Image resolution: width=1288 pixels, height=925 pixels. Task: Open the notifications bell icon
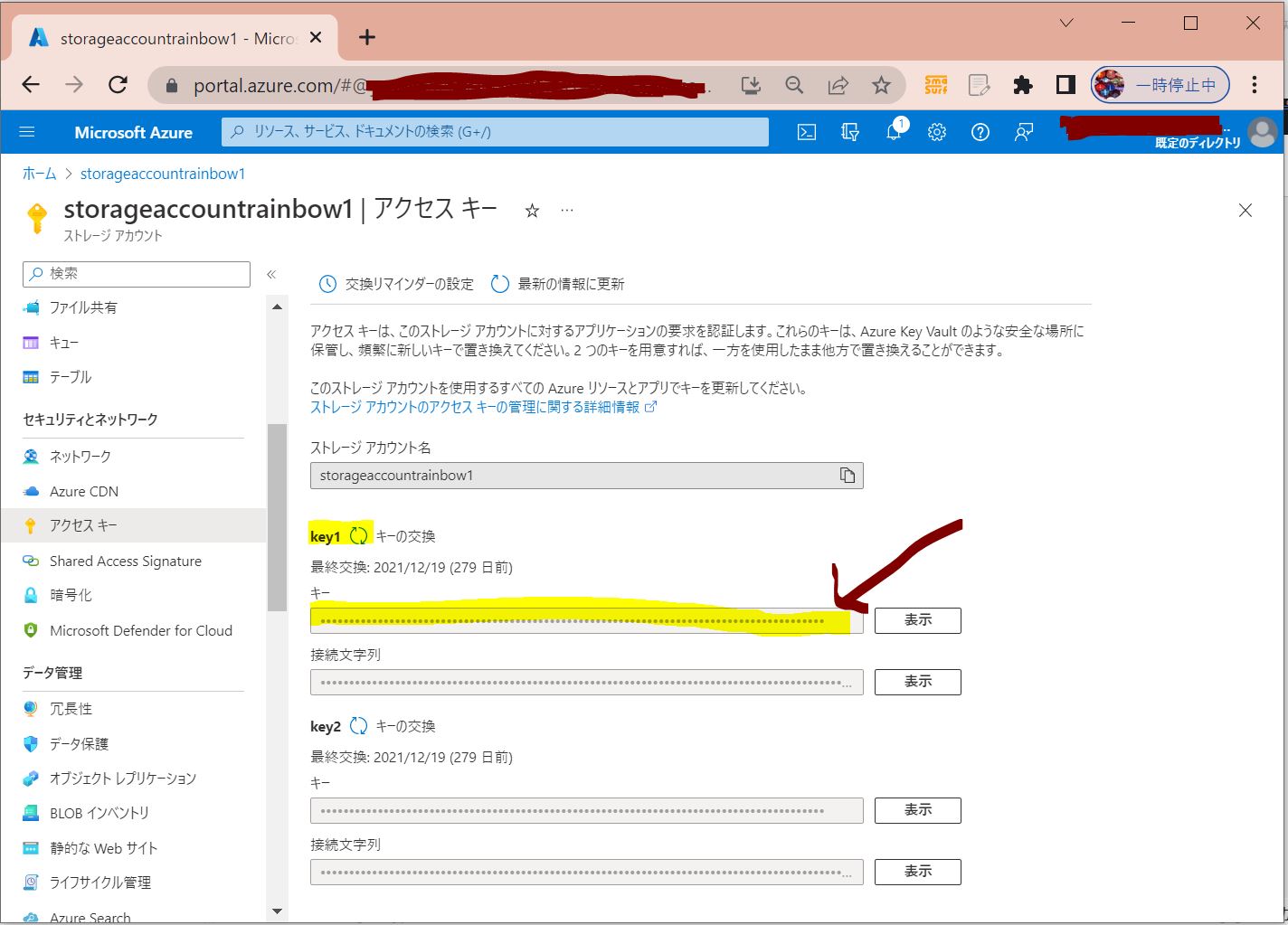point(894,132)
